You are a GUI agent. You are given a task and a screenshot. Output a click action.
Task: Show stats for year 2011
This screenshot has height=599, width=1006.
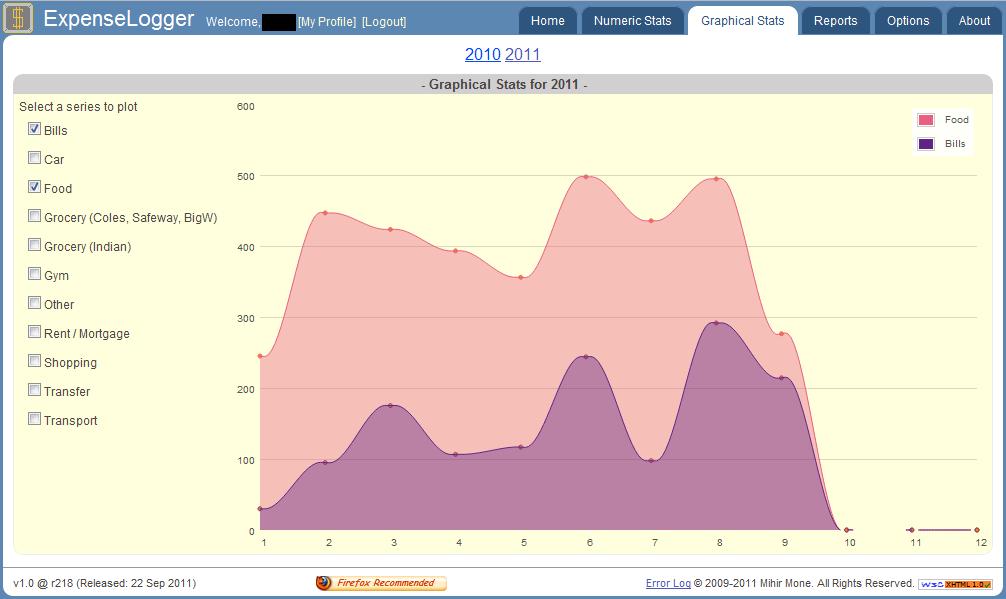[523, 55]
